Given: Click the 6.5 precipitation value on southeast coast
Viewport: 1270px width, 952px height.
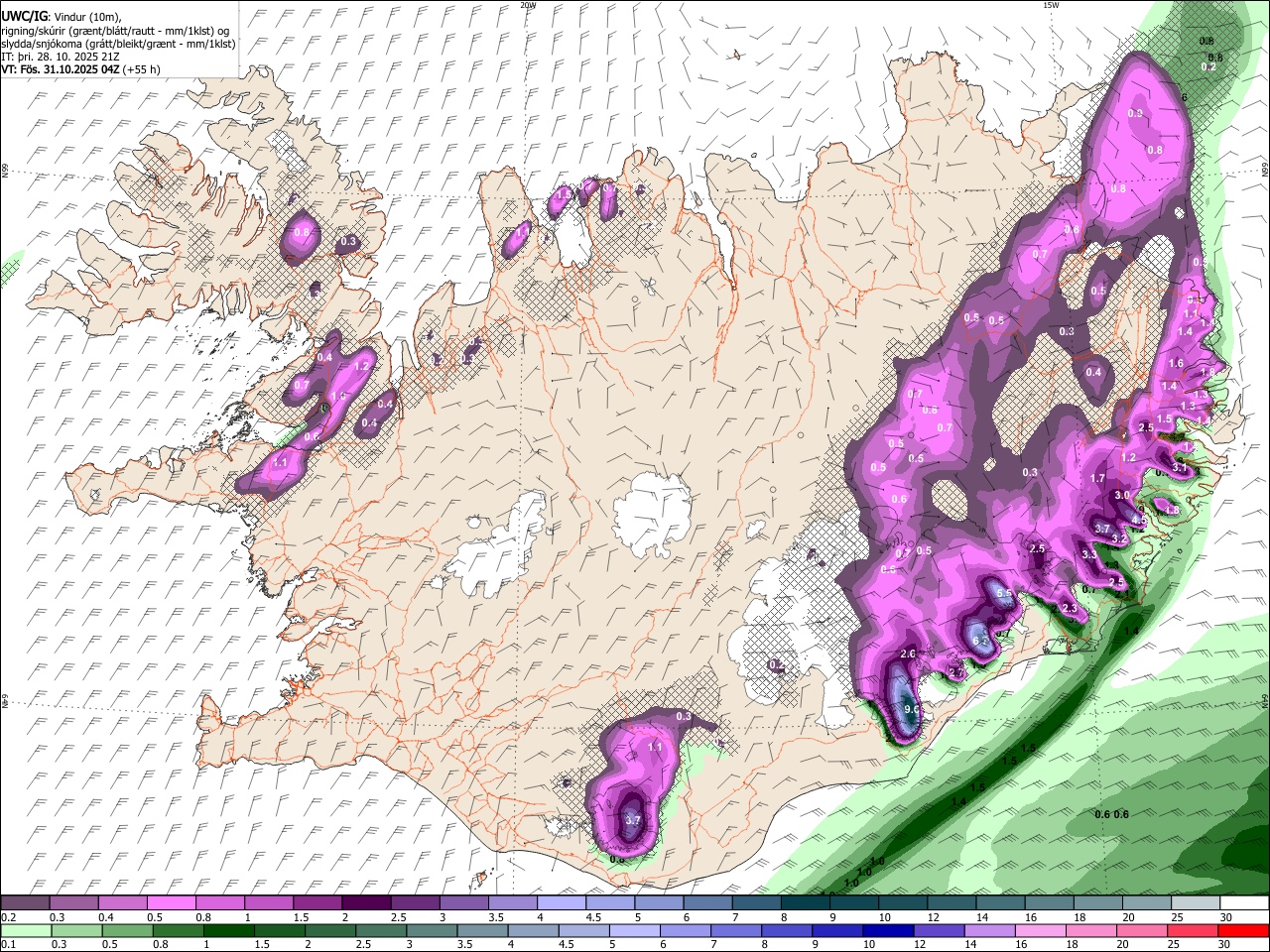Looking at the screenshot, I should [1004, 594].
